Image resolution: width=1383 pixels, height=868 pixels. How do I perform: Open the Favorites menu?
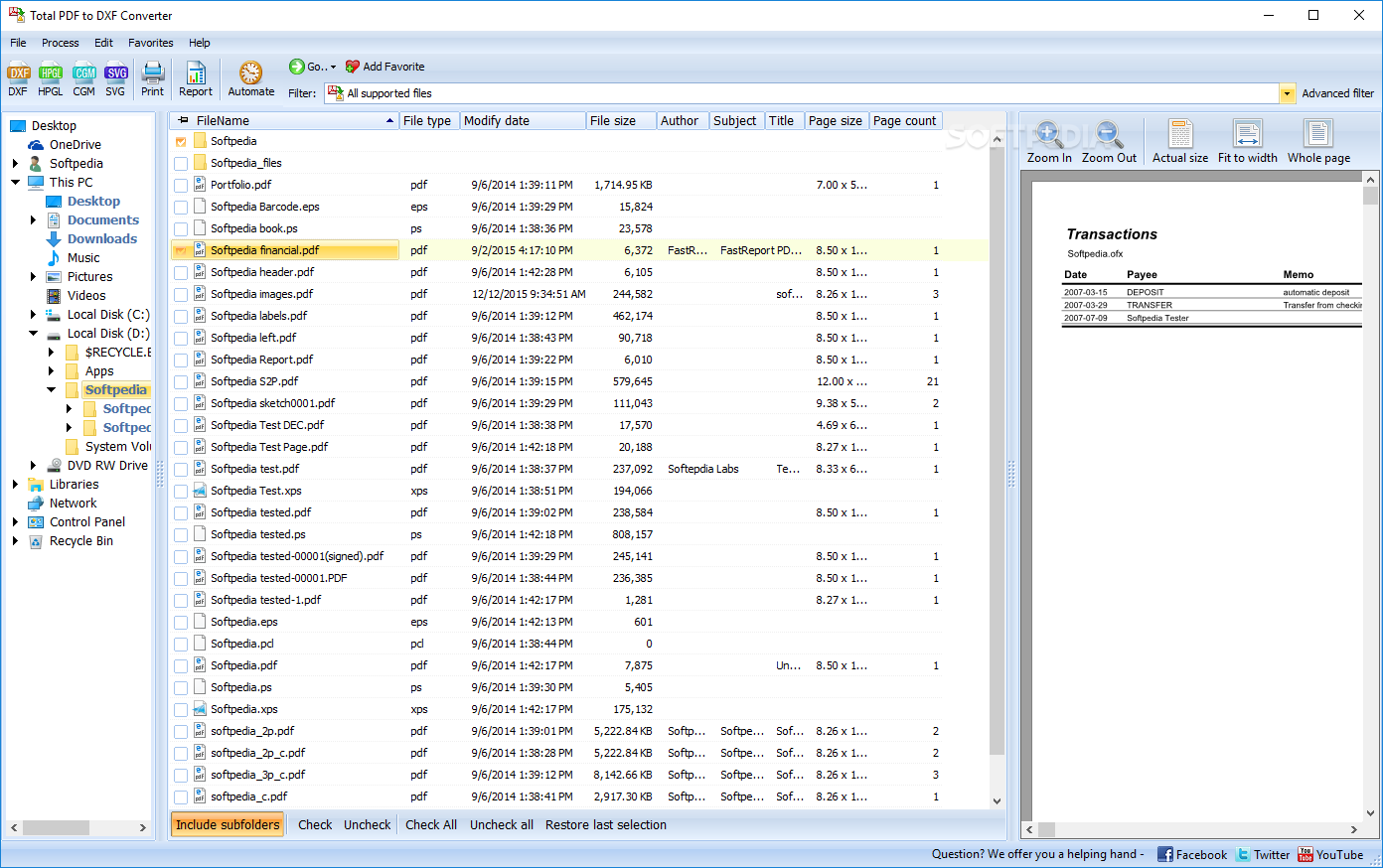point(151,43)
